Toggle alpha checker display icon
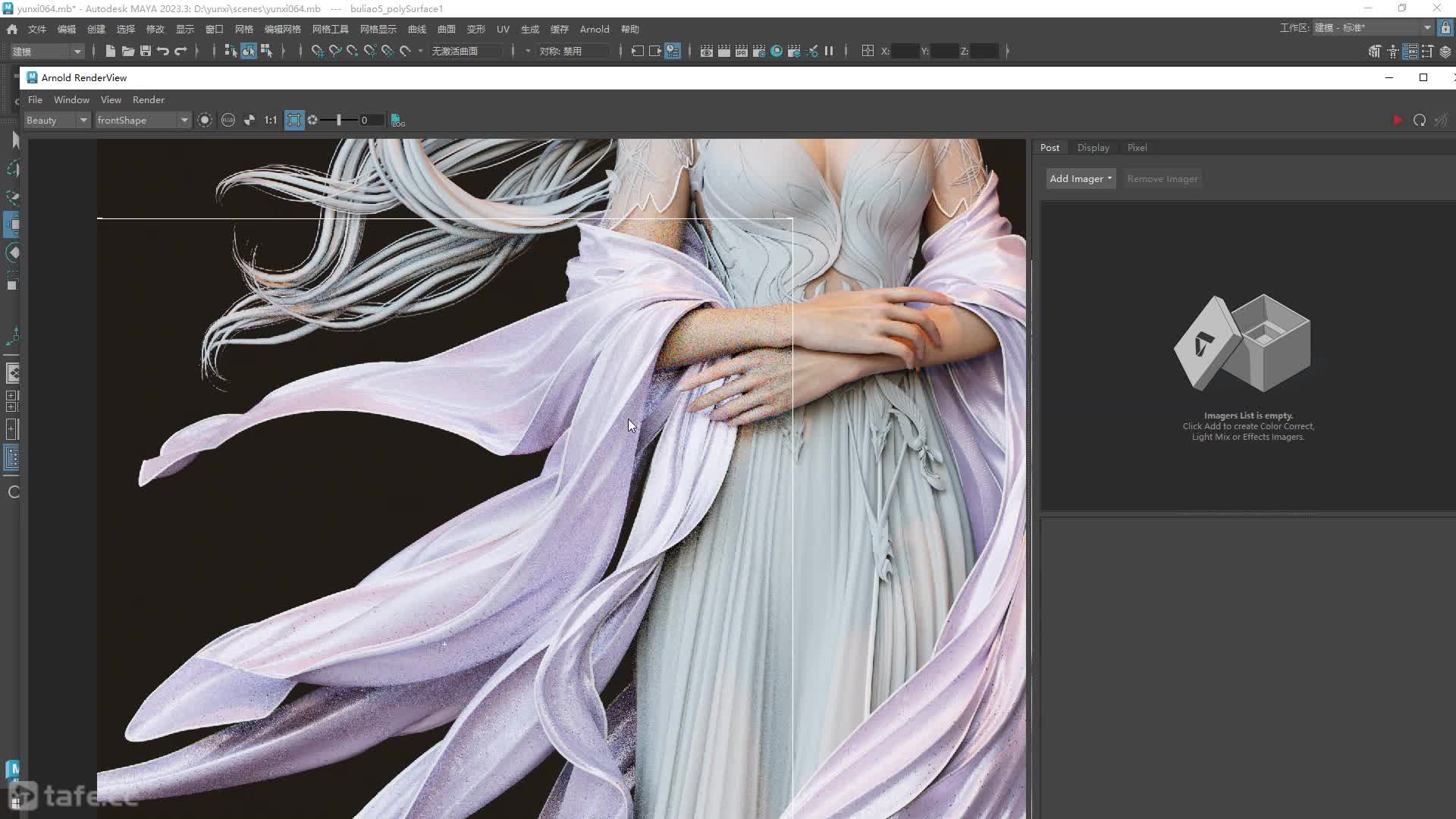The image size is (1456, 819). coord(249,120)
